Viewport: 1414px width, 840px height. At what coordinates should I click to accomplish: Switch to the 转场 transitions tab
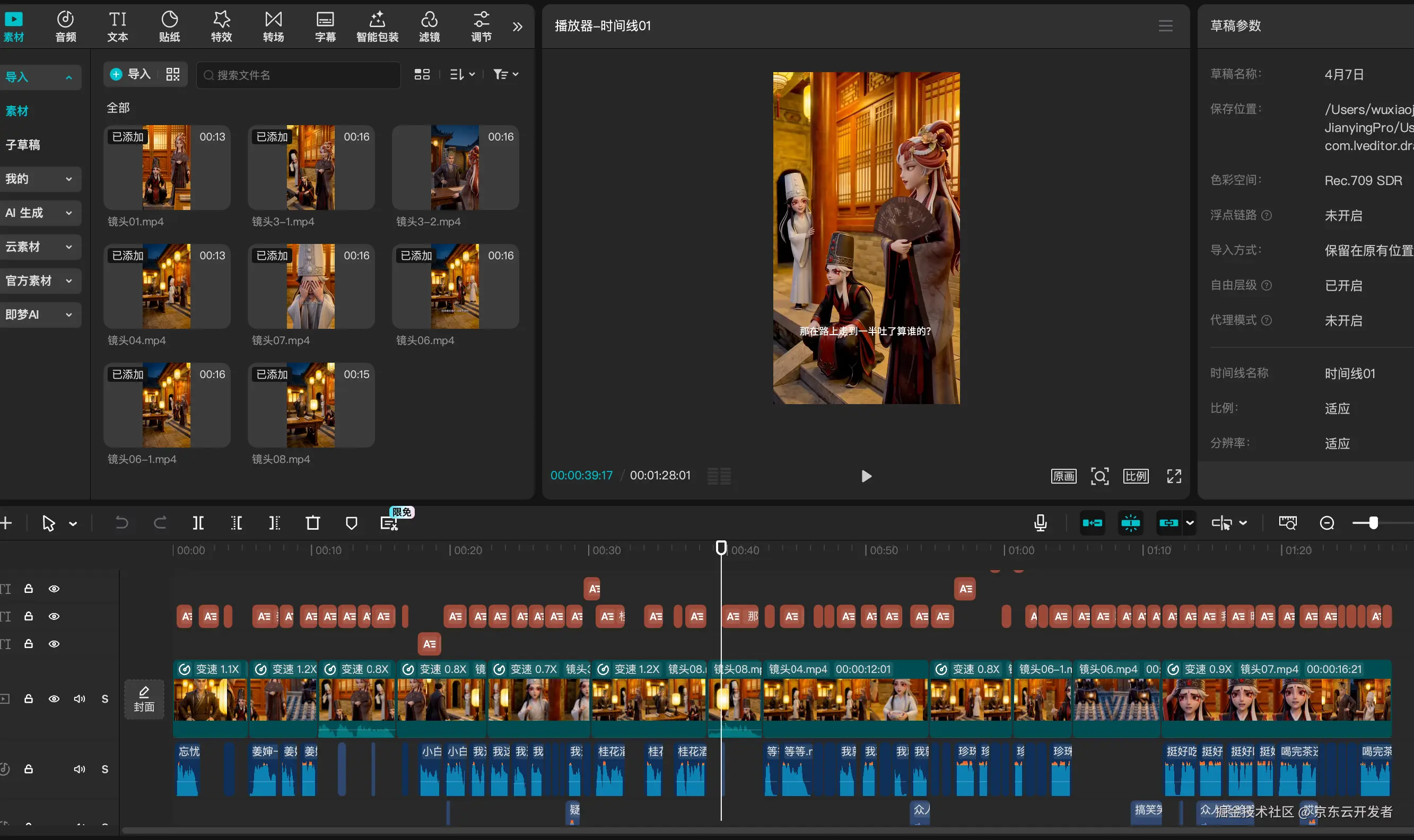point(273,26)
